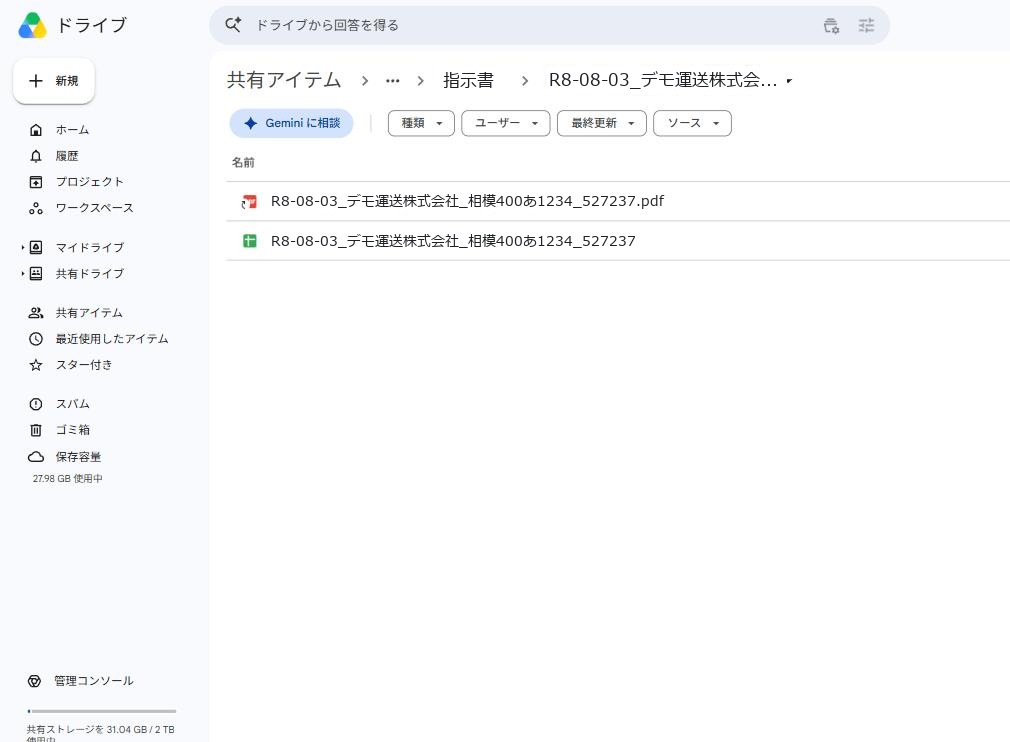Open プロジェクト in sidebar
The image size is (1010, 742).
tap(90, 182)
